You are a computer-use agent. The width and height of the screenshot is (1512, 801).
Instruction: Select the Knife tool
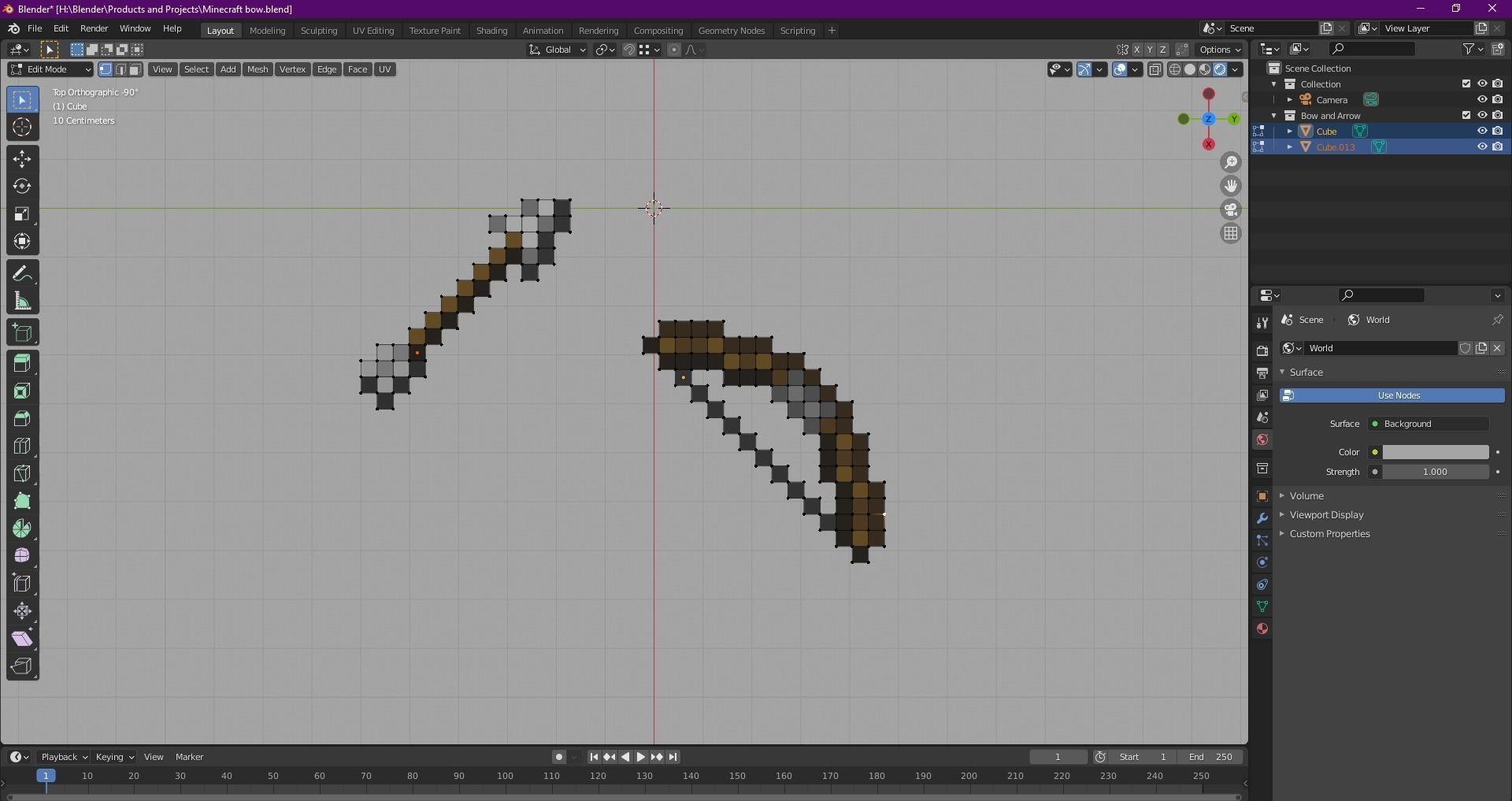point(22,474)
